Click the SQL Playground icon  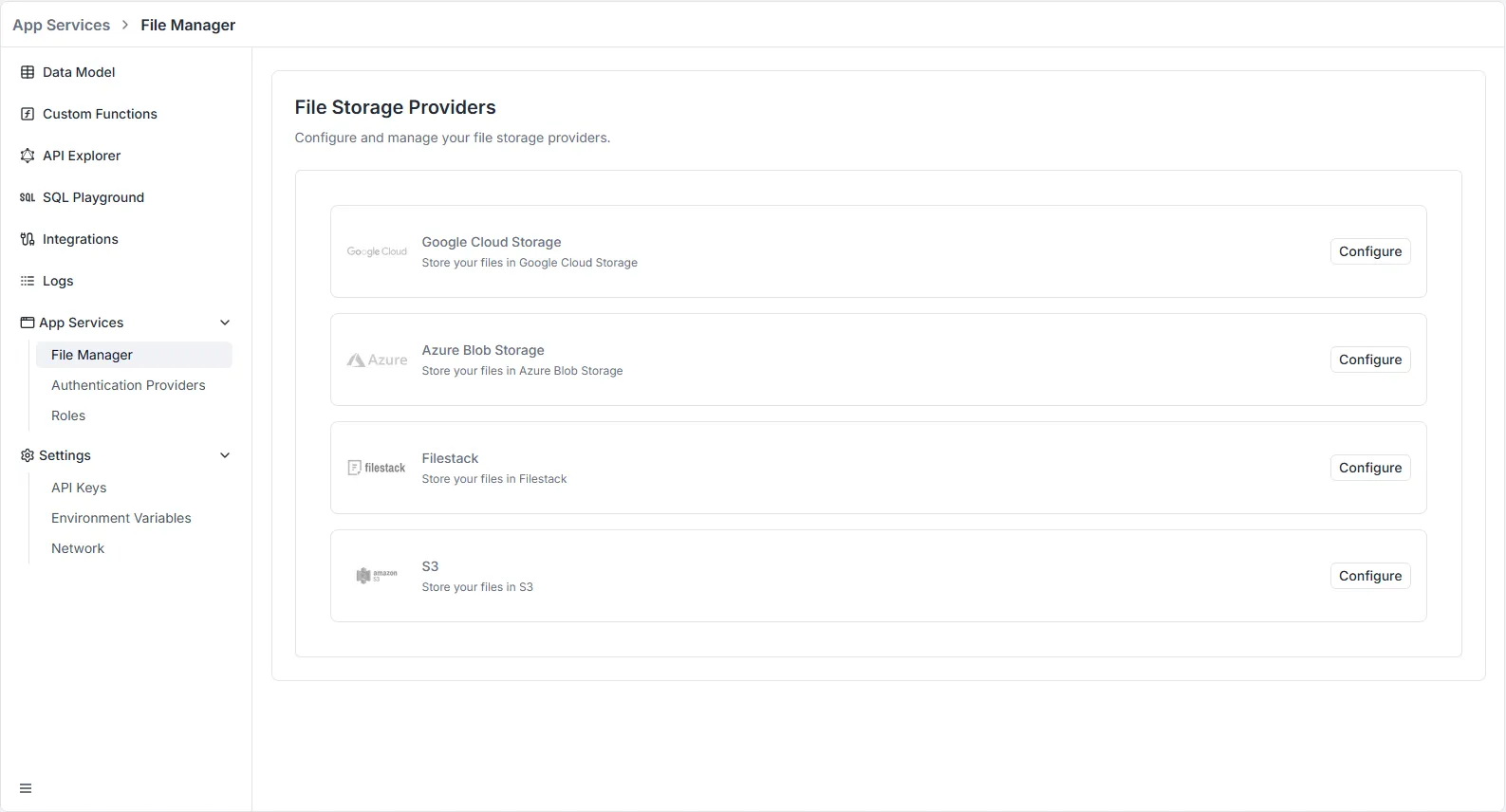pos(28,197)
